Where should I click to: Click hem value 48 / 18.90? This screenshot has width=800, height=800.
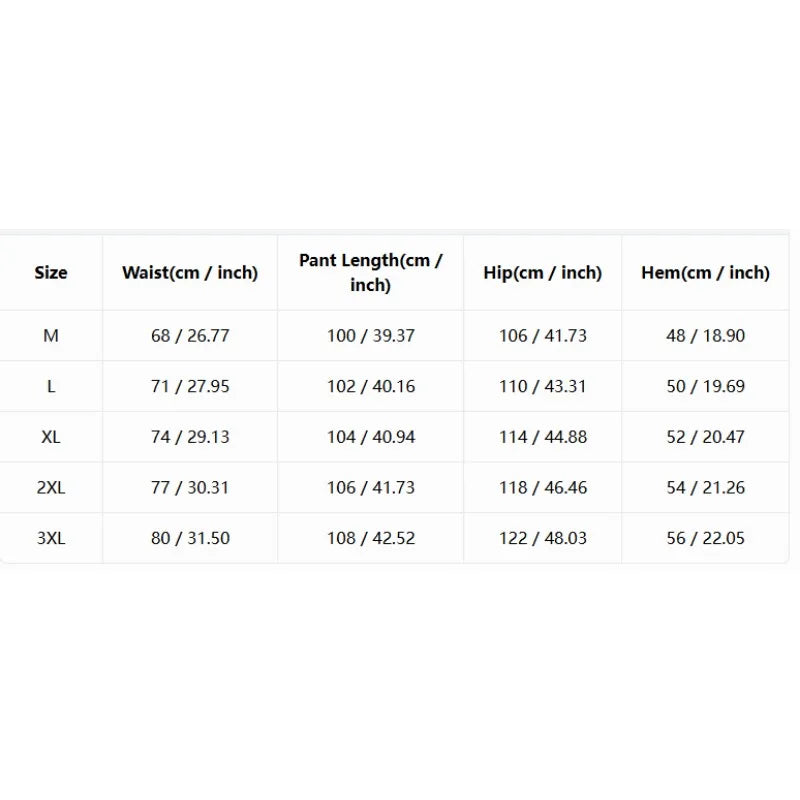(706, 336)
